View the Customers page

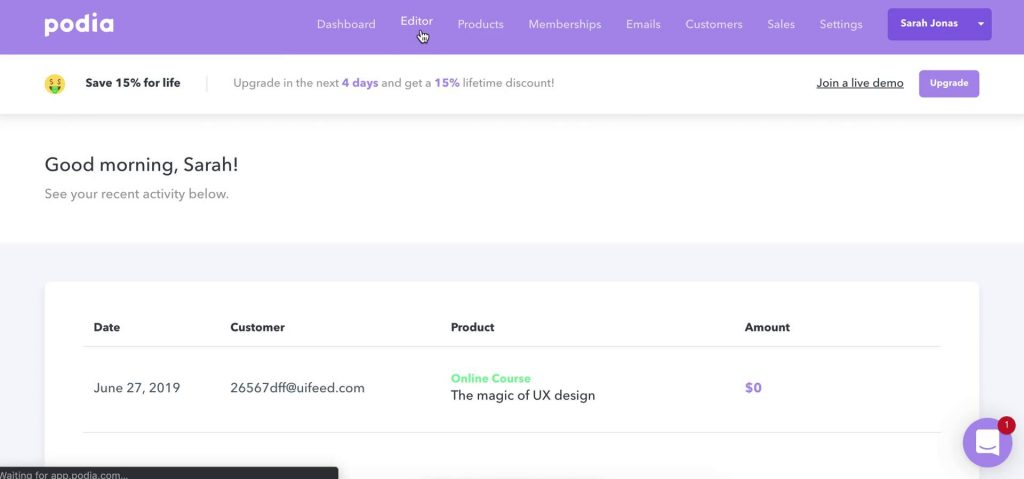714,24
